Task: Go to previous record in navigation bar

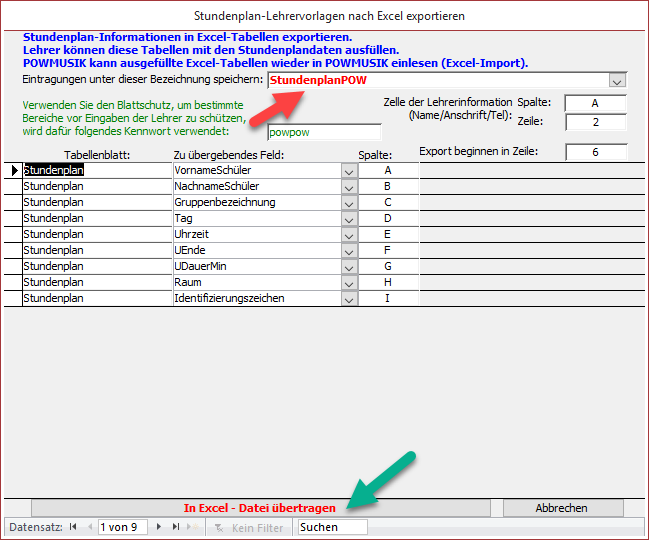Action: tap(89, 527)
